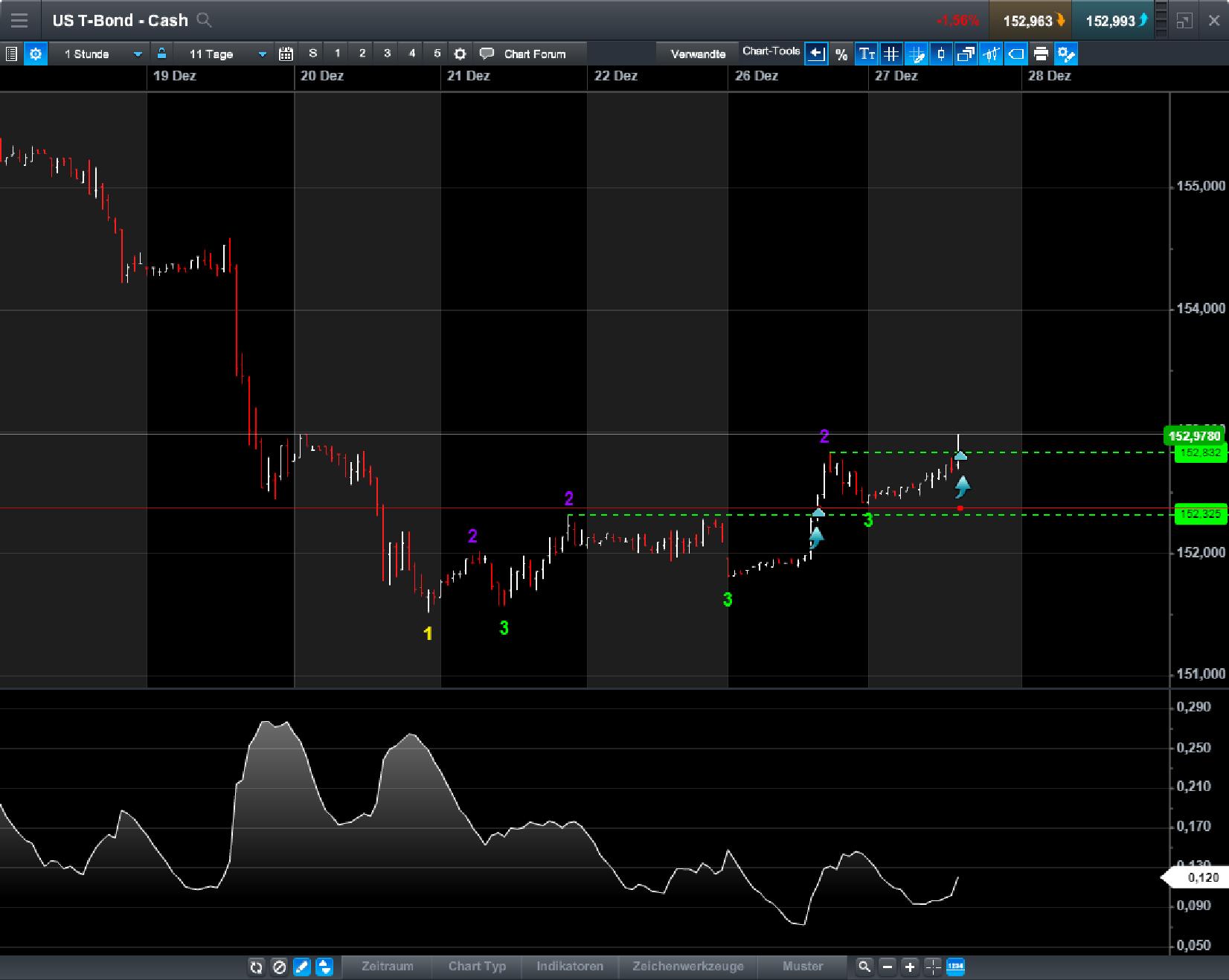Click the zoom out minus control
1229x980 pixels.
pyautogui.click(x=887, y=967)
